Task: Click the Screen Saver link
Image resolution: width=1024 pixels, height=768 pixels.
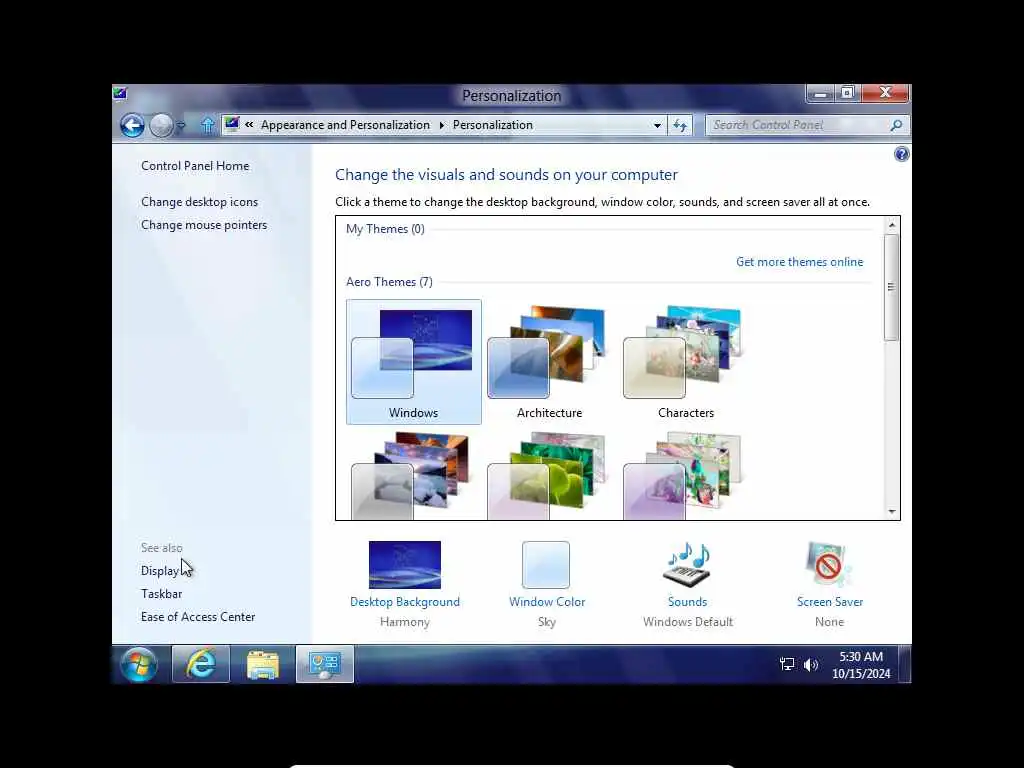Action: [829, 601]
